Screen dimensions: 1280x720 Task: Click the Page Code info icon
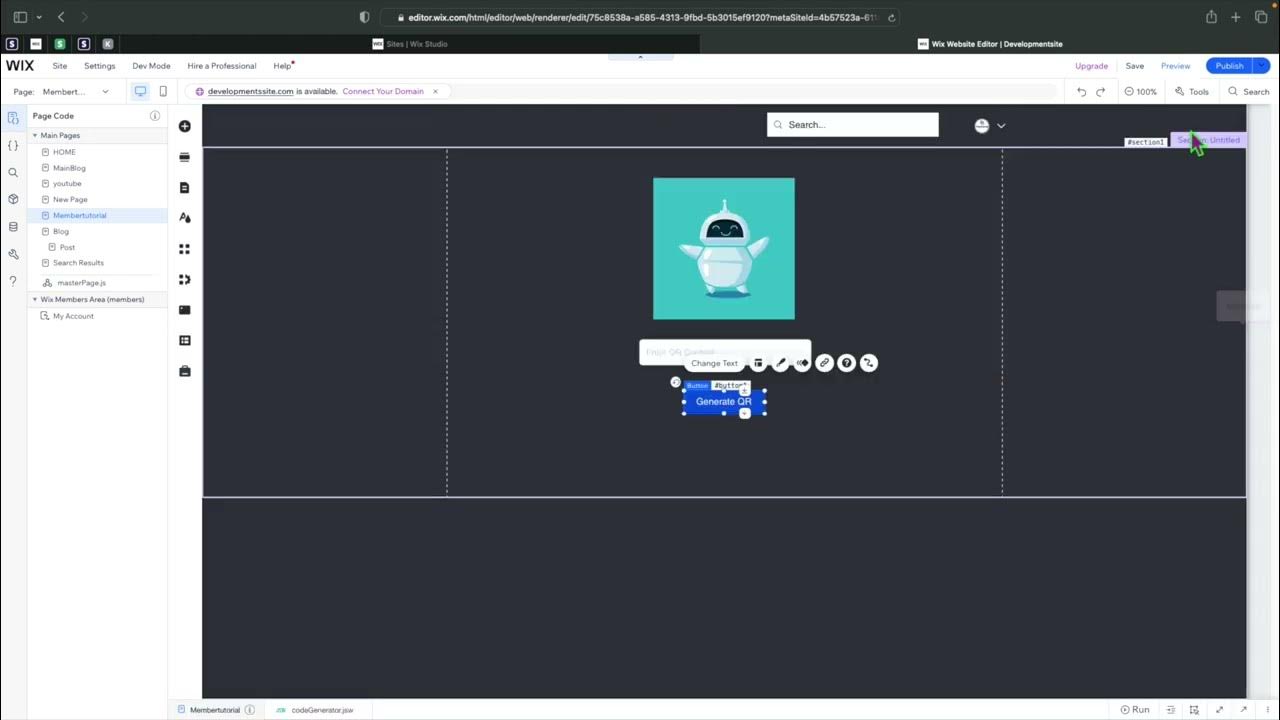[155, 116]
